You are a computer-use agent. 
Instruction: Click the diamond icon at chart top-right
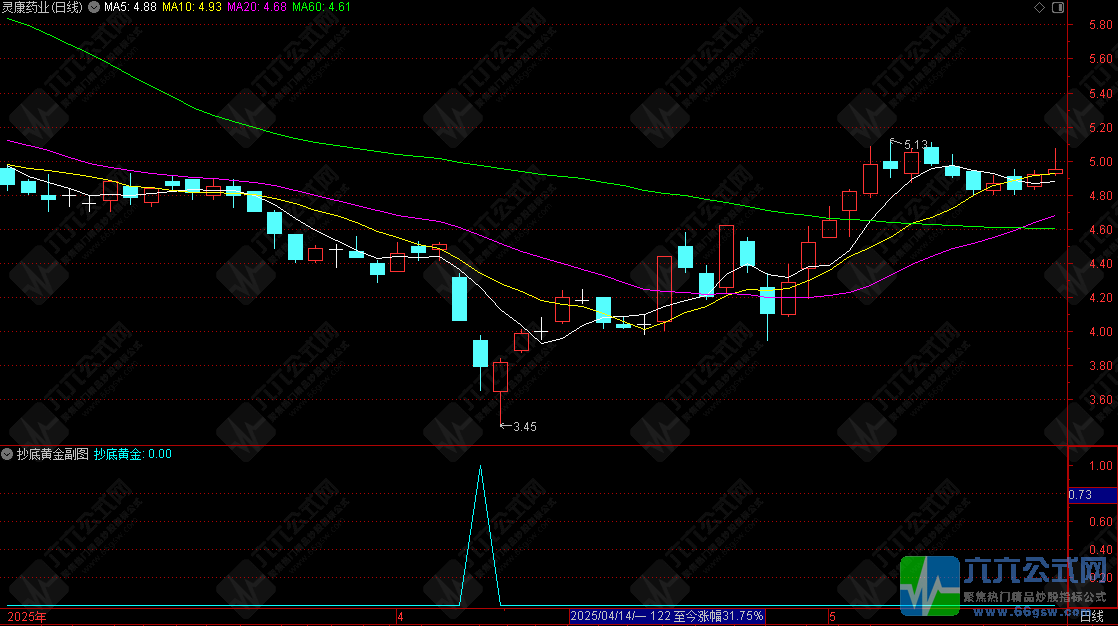[1040, 7]
